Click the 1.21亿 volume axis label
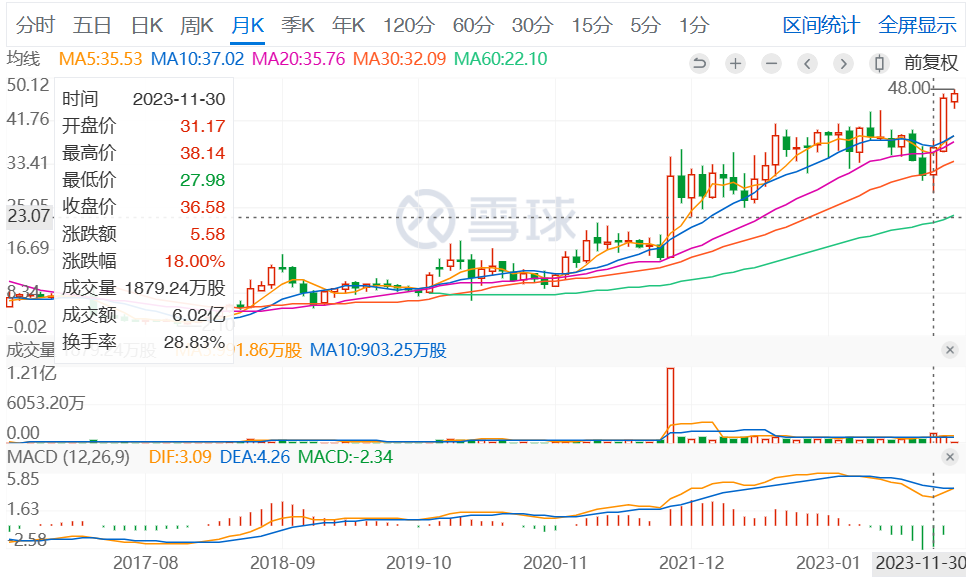973x588 pixels. [31, 373]
